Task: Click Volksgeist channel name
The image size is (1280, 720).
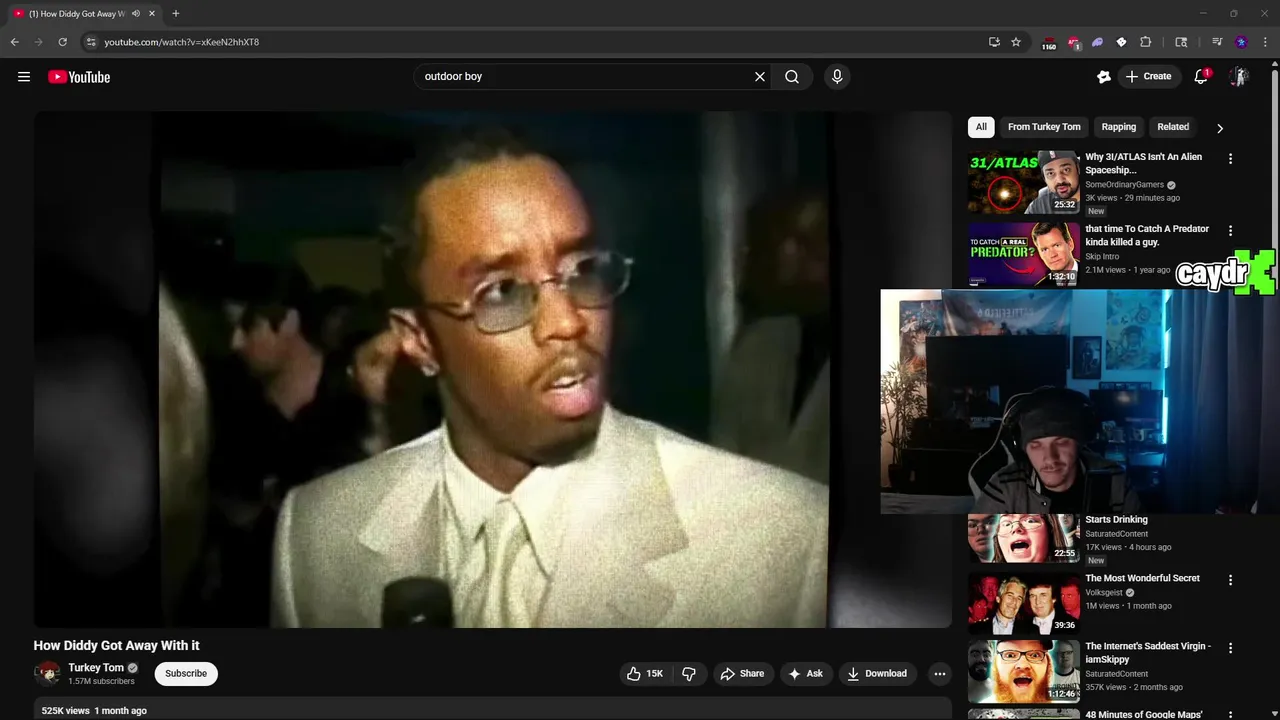Action: pyautogui.click(x=1104, y=593)
